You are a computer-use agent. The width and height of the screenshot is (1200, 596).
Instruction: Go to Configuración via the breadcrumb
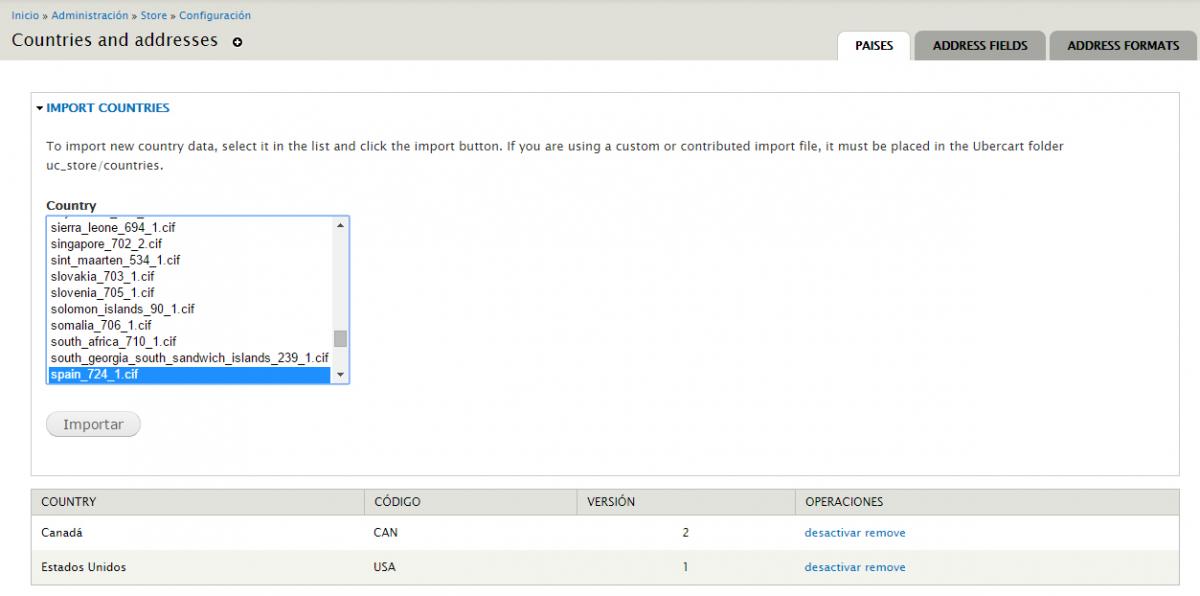[x=214, y=15]
